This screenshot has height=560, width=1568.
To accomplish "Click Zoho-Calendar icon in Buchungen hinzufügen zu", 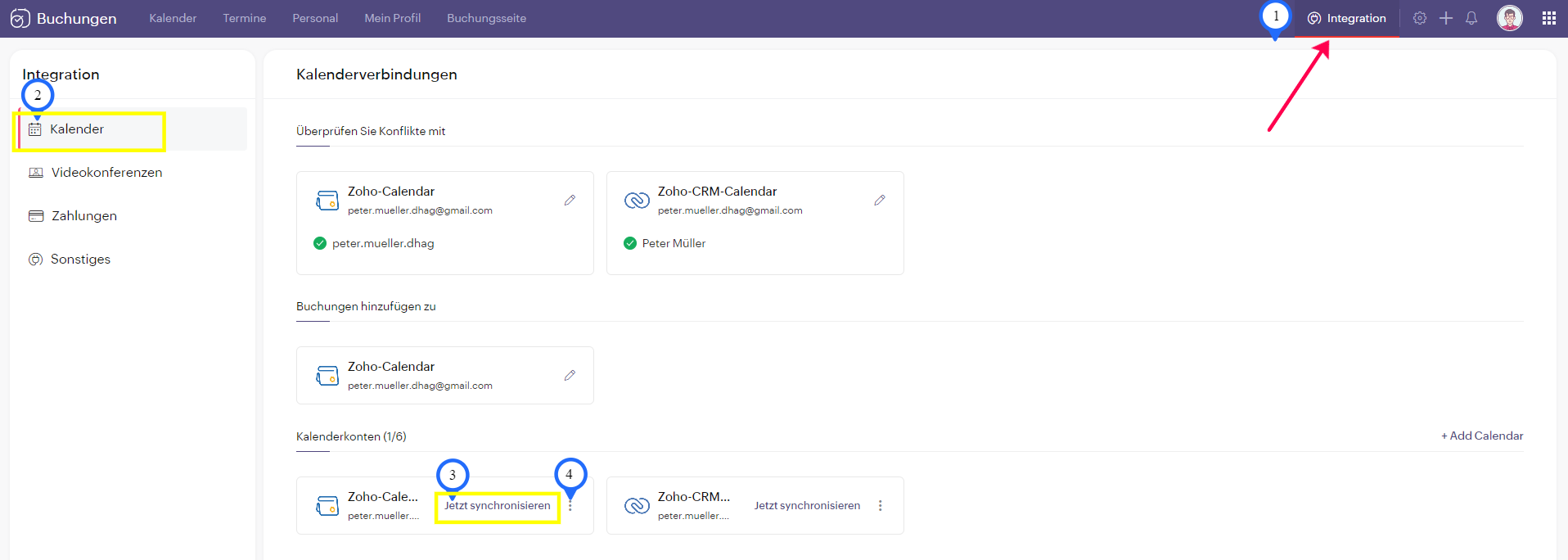I will 327,376.
